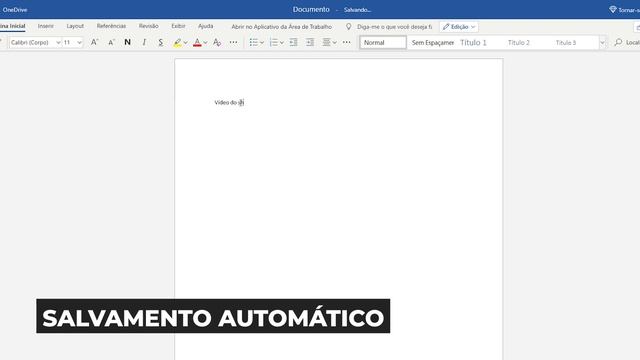
Task: Apply red font color
Action: pos(197,42)
